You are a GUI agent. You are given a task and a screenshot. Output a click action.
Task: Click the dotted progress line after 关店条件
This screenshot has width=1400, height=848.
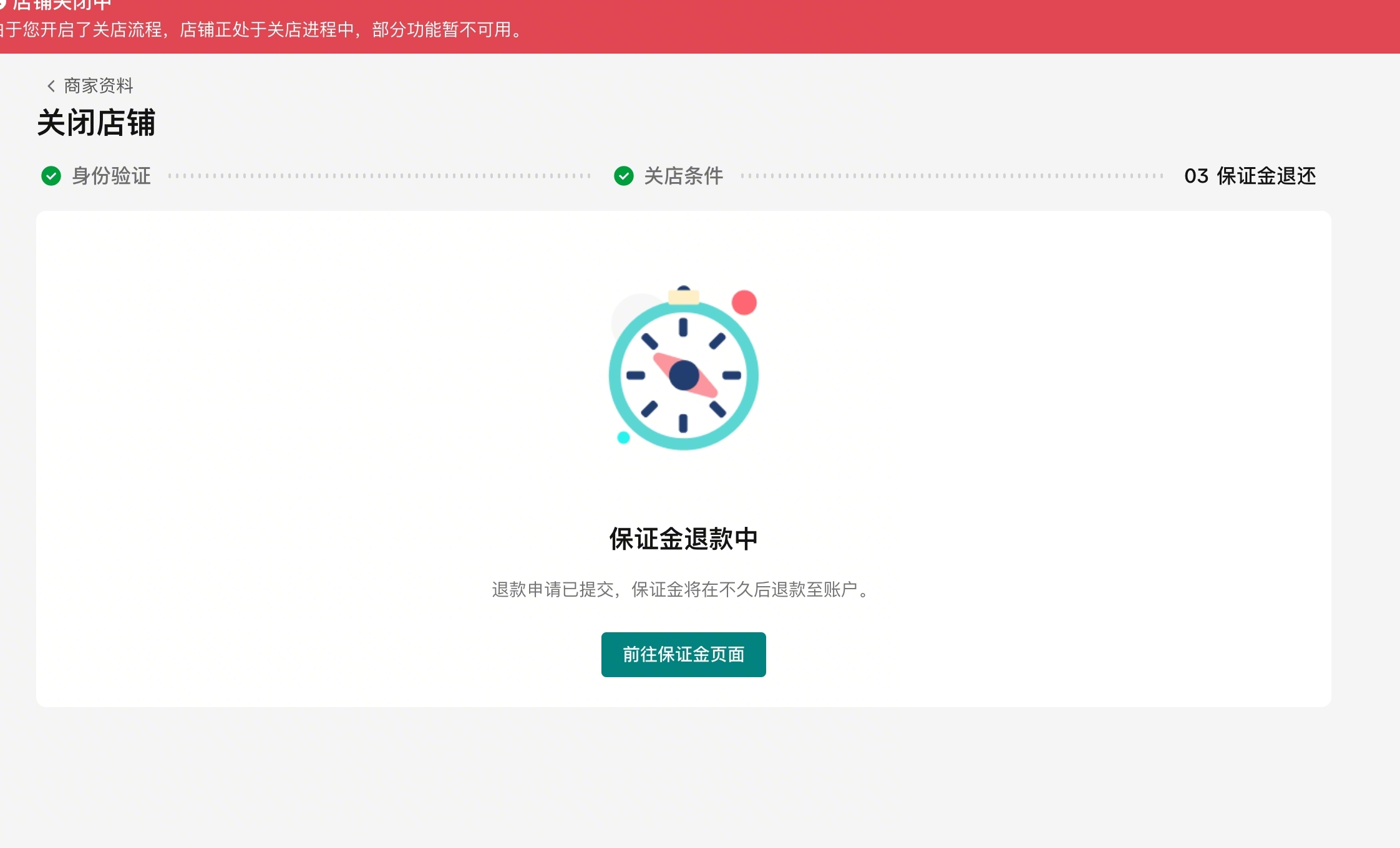(952, 176)
